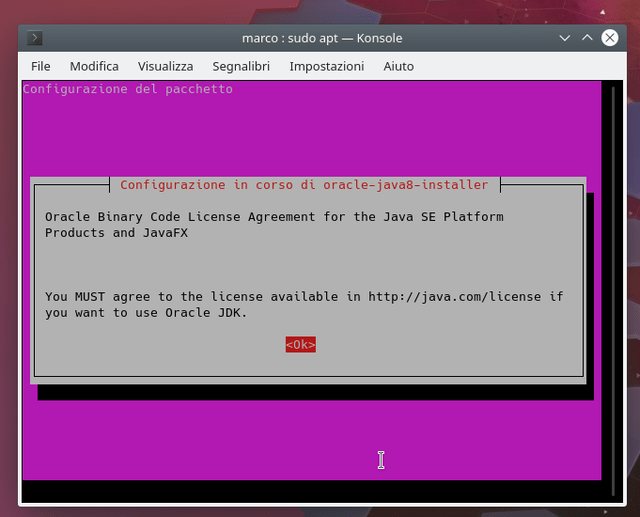Open the Impostazioni menu
The height and width of the screenshot is (517, 640).
point(327,66)
